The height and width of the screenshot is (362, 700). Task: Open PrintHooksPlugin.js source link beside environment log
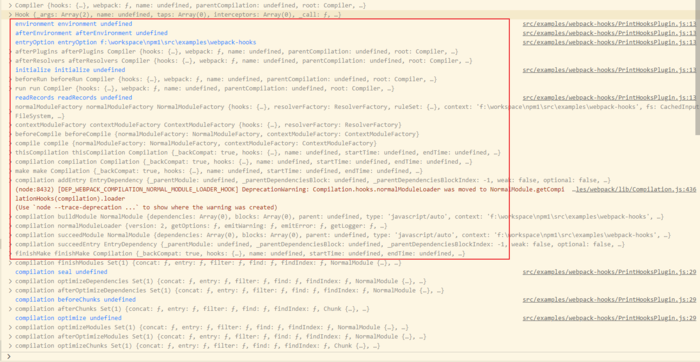coord(609,24)
